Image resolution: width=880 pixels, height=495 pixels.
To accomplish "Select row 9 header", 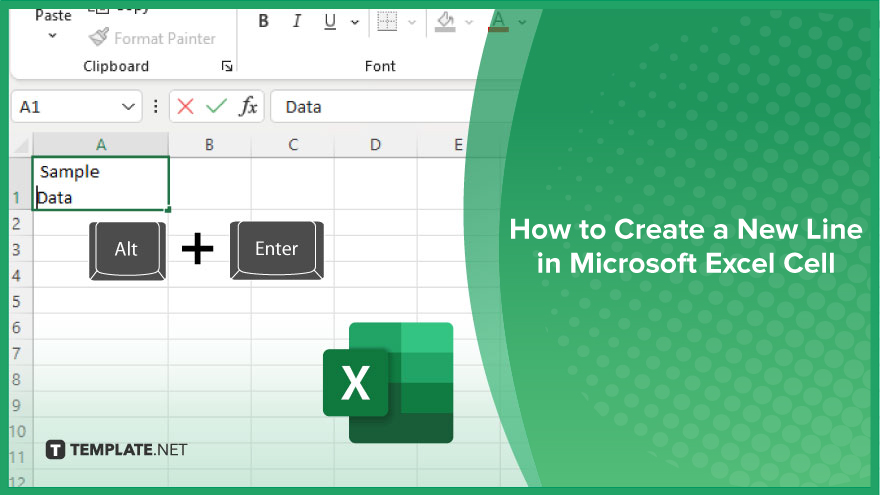I will pos(21,405).
